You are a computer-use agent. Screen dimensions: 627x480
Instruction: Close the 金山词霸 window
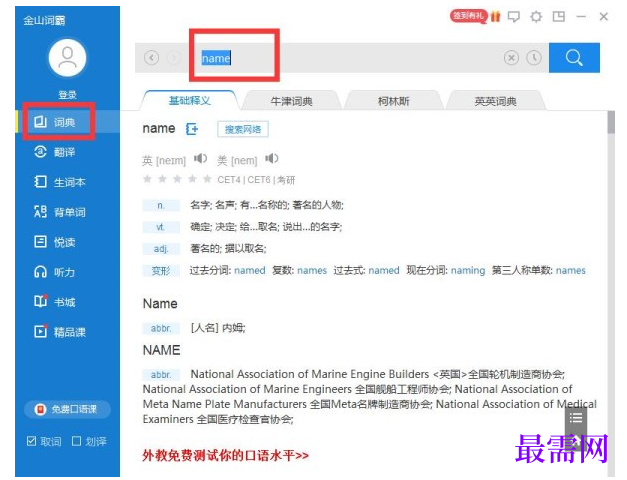[603, 16]
